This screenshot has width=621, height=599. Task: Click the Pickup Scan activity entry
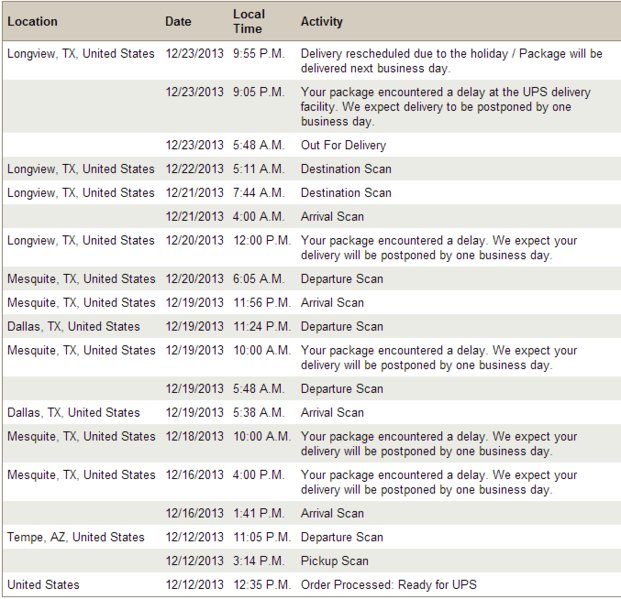(335, 561)
